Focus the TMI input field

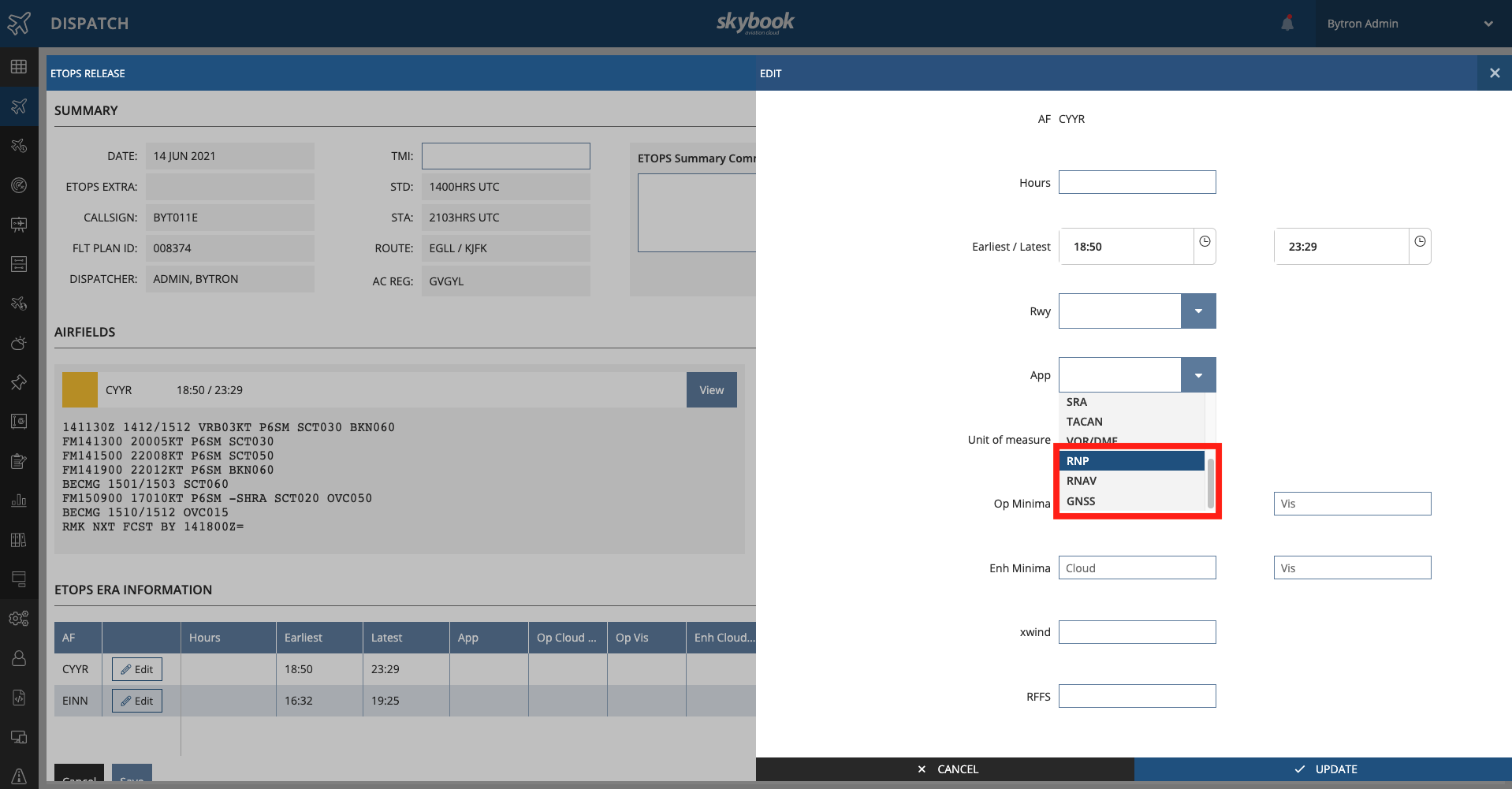[505, 156]
